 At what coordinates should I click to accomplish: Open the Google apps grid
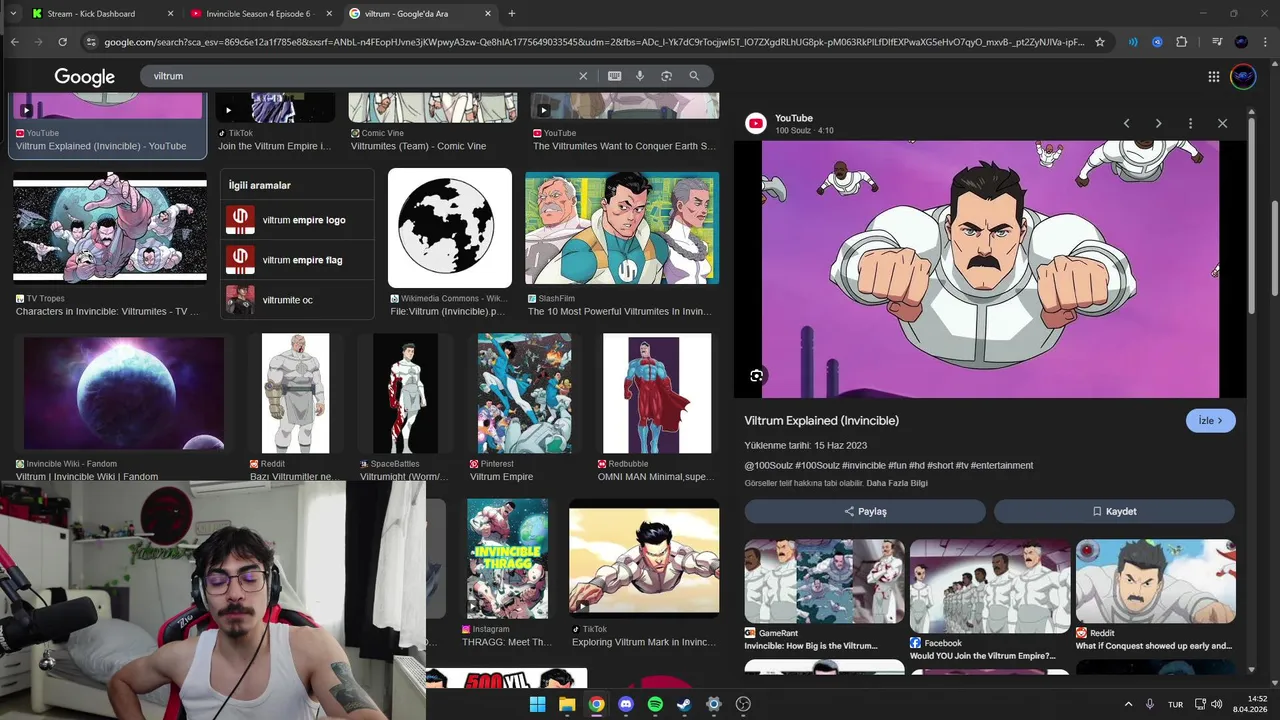click(x=1213, y=77)
